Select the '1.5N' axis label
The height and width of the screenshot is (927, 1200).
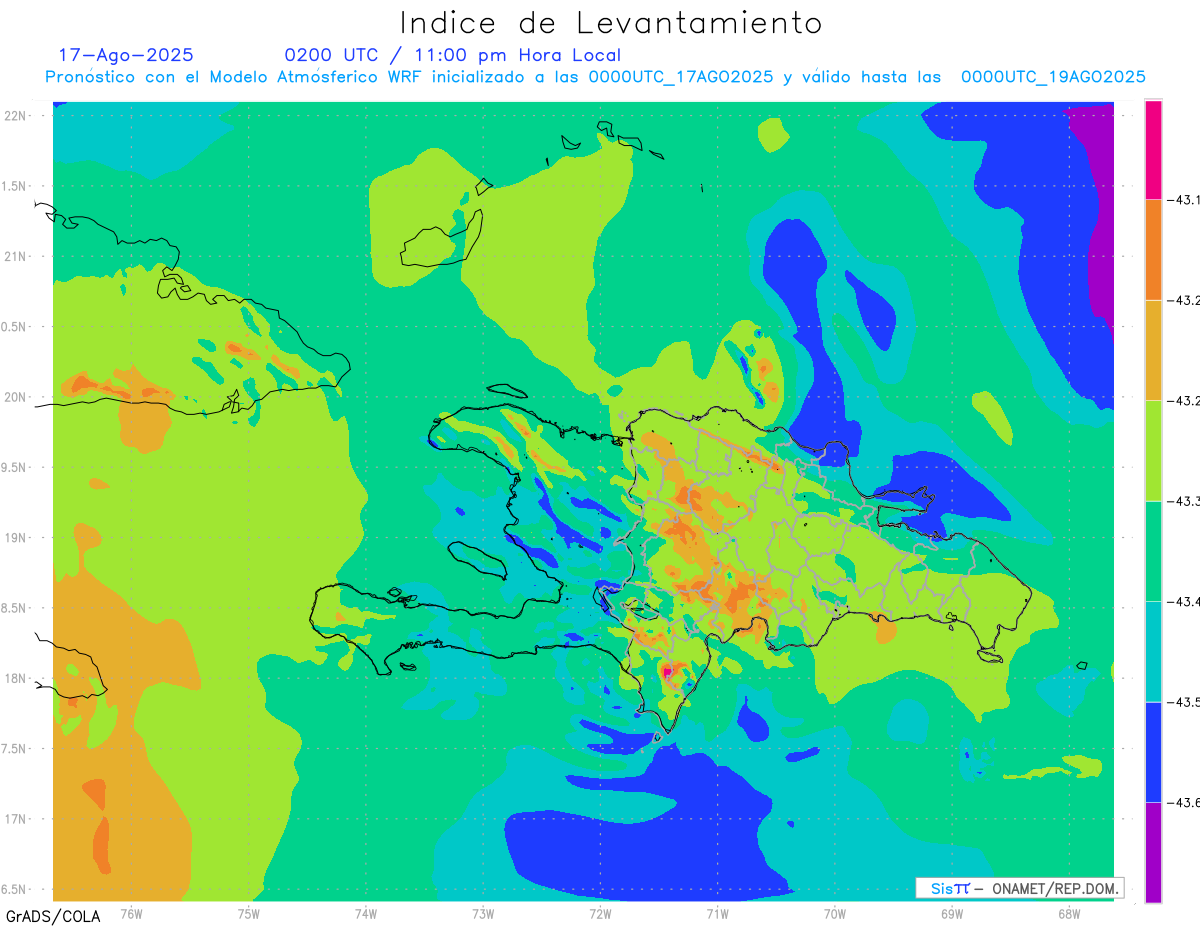click(x=13, y=186)
